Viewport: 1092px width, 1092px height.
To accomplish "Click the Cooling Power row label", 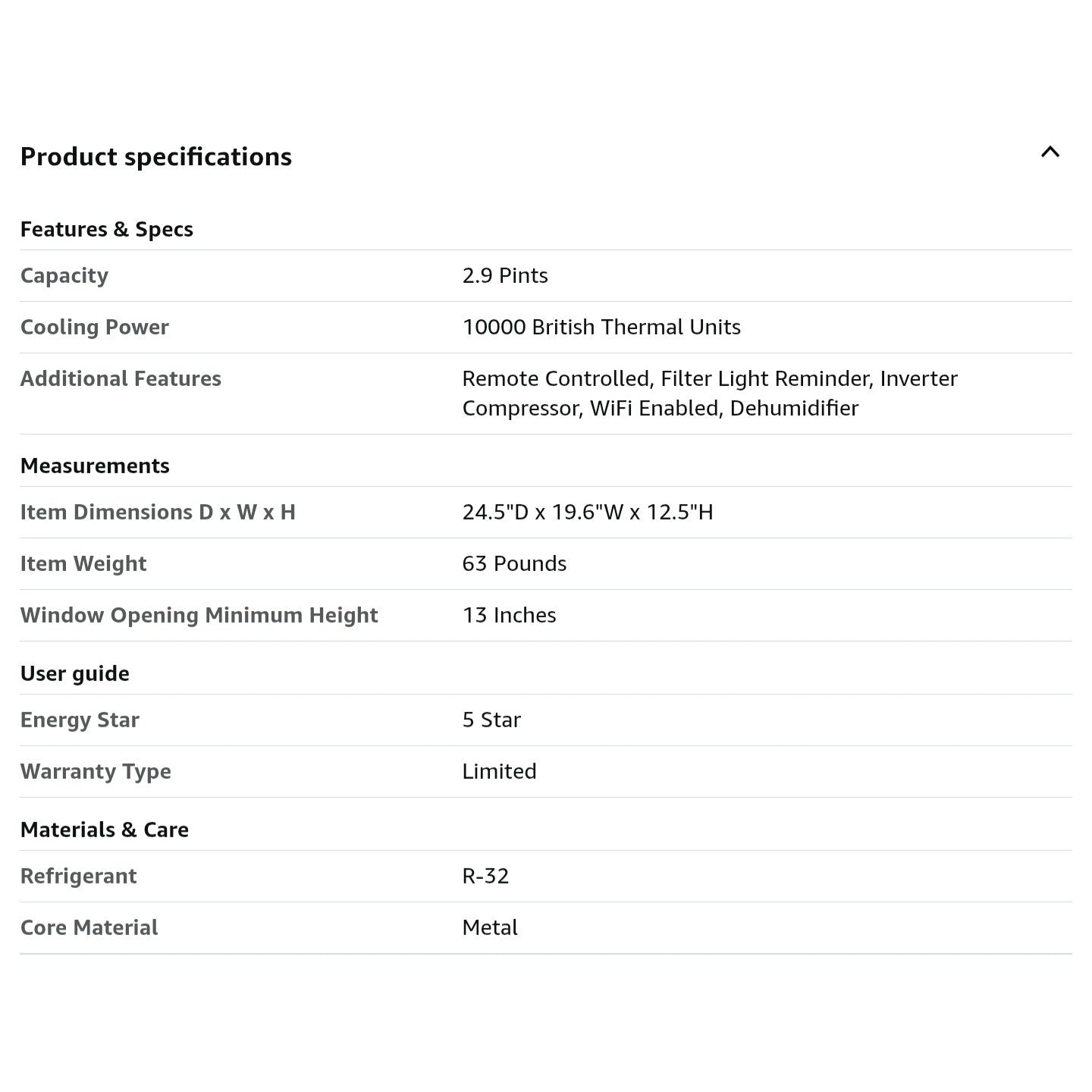I will tap(95, 328).
